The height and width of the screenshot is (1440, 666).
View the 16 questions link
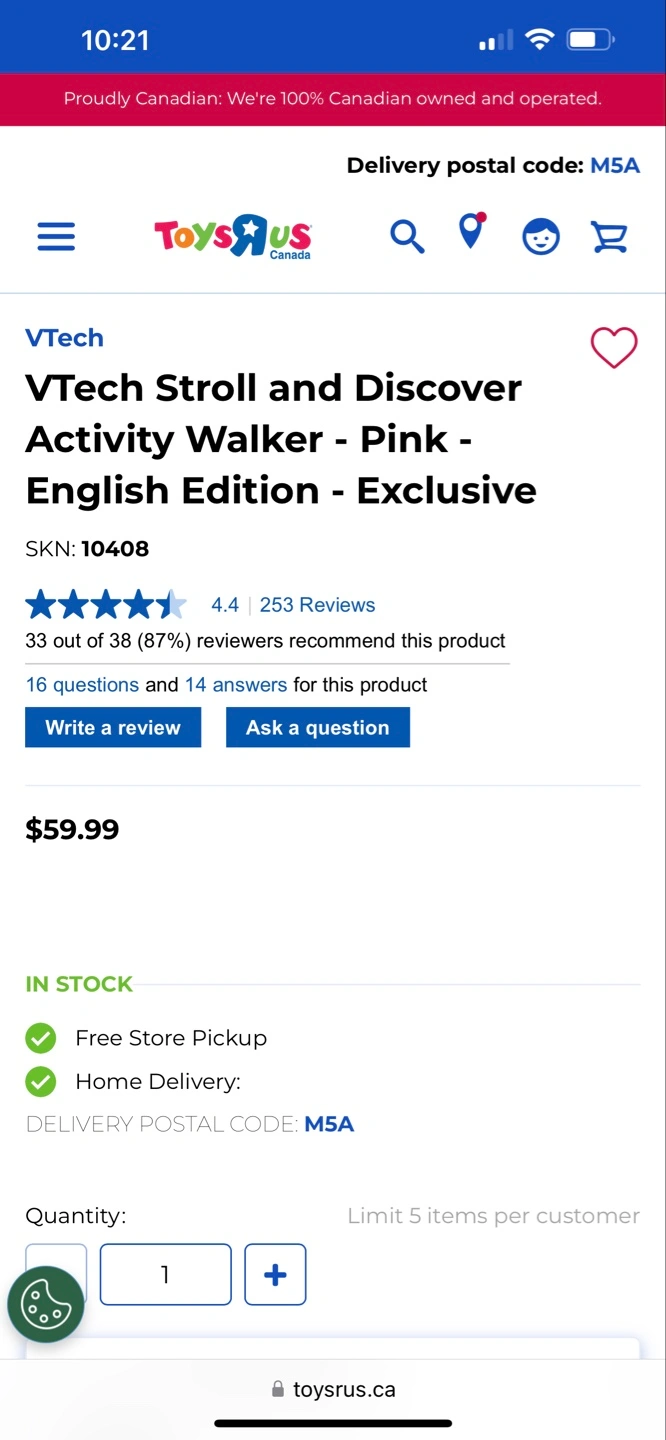(x=82, y=685)
